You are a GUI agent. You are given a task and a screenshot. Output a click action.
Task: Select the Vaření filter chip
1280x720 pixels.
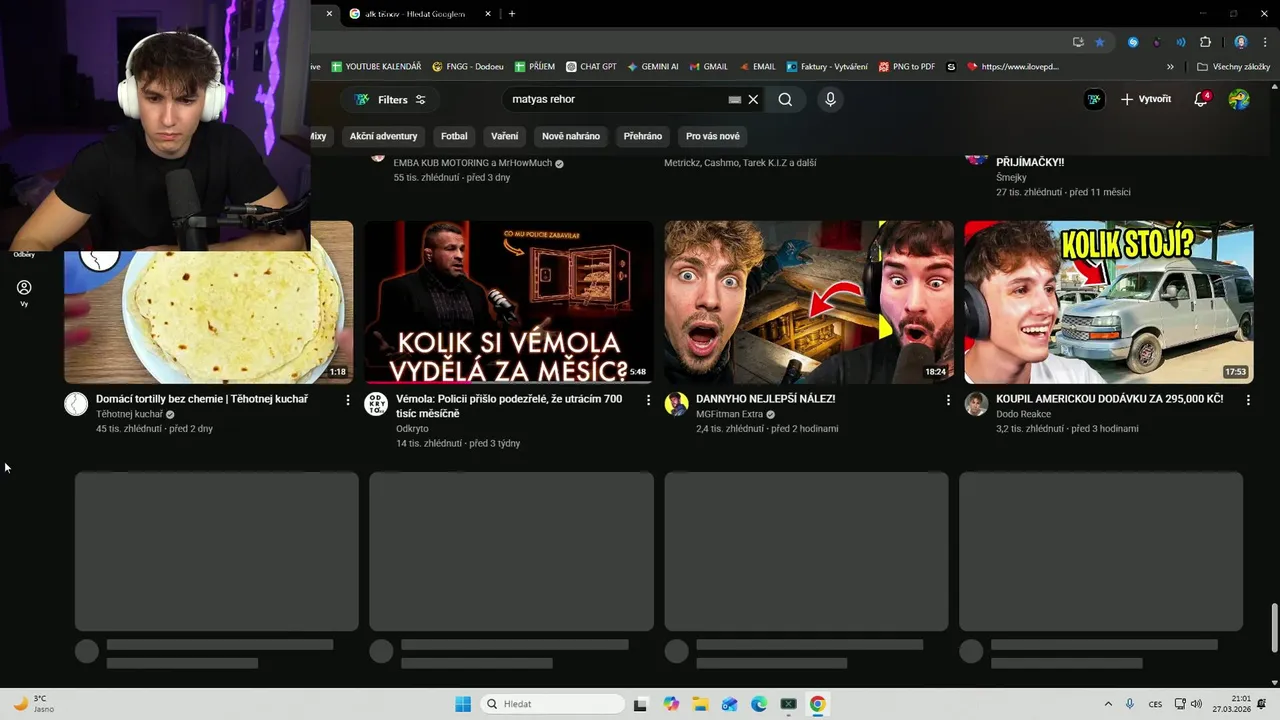tap(505, 136)
